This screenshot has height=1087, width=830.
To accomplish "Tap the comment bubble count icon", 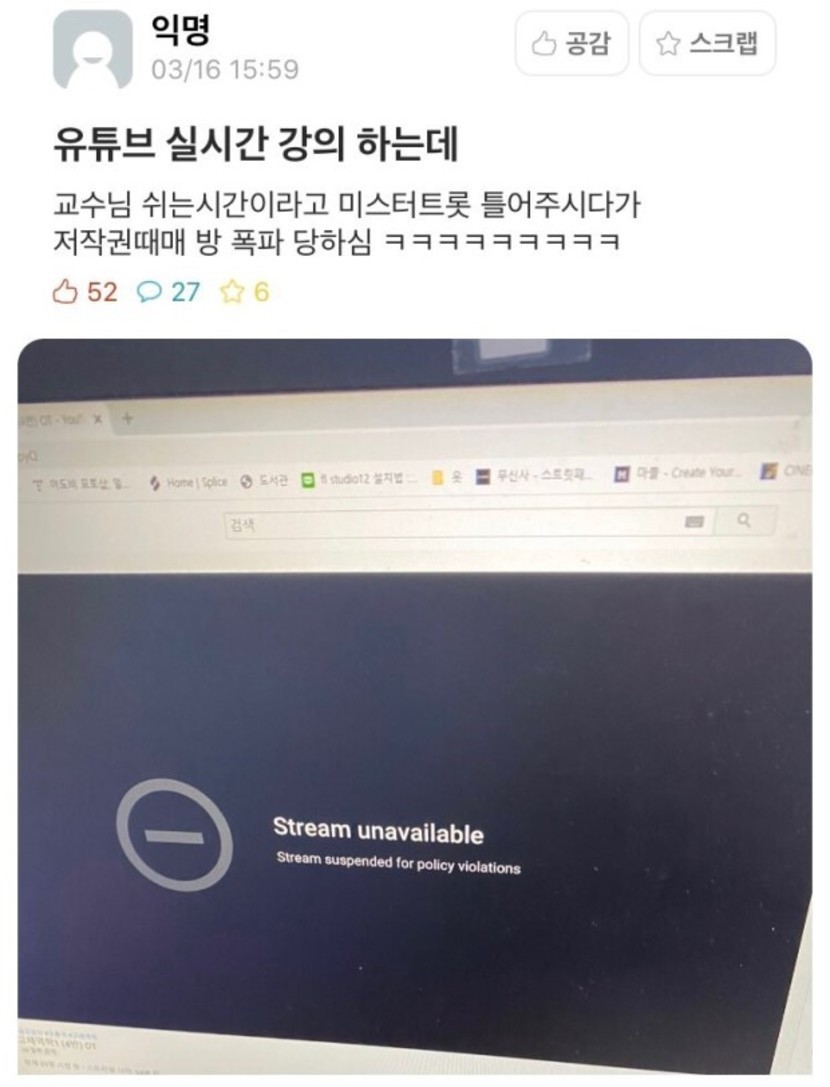I will coord(148,292).
